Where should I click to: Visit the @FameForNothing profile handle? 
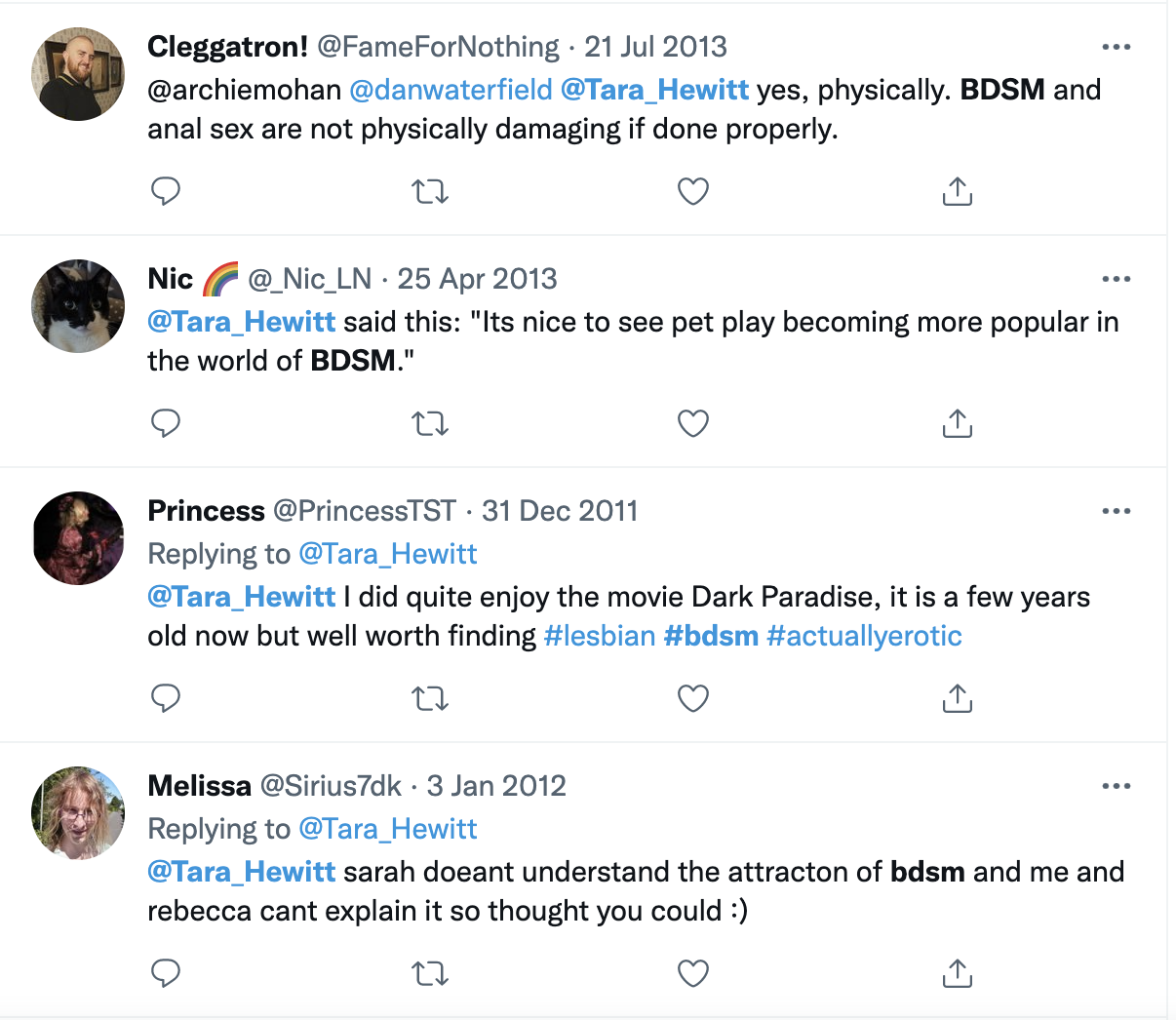click(x=438, y=47)
